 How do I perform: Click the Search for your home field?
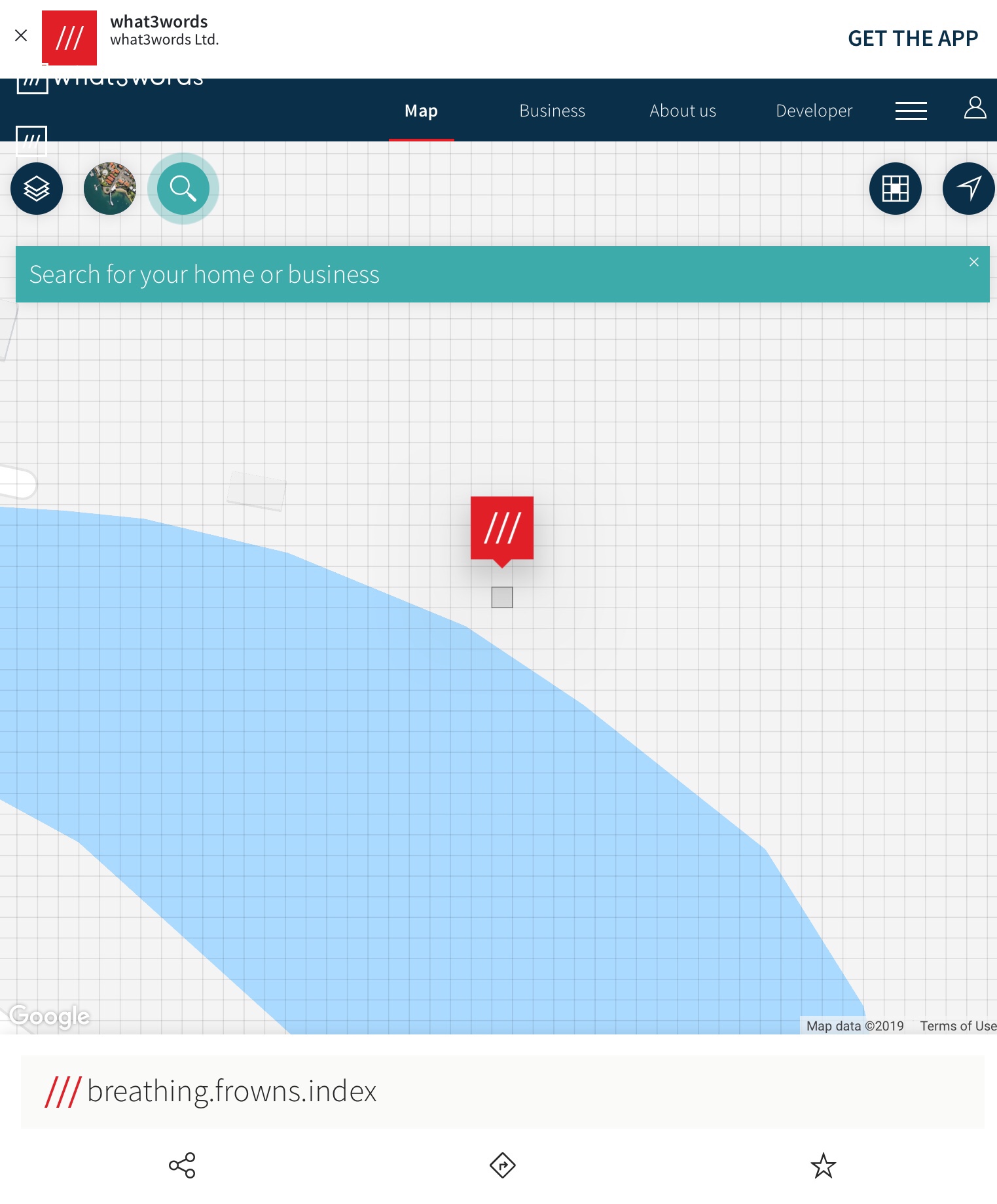458,274
